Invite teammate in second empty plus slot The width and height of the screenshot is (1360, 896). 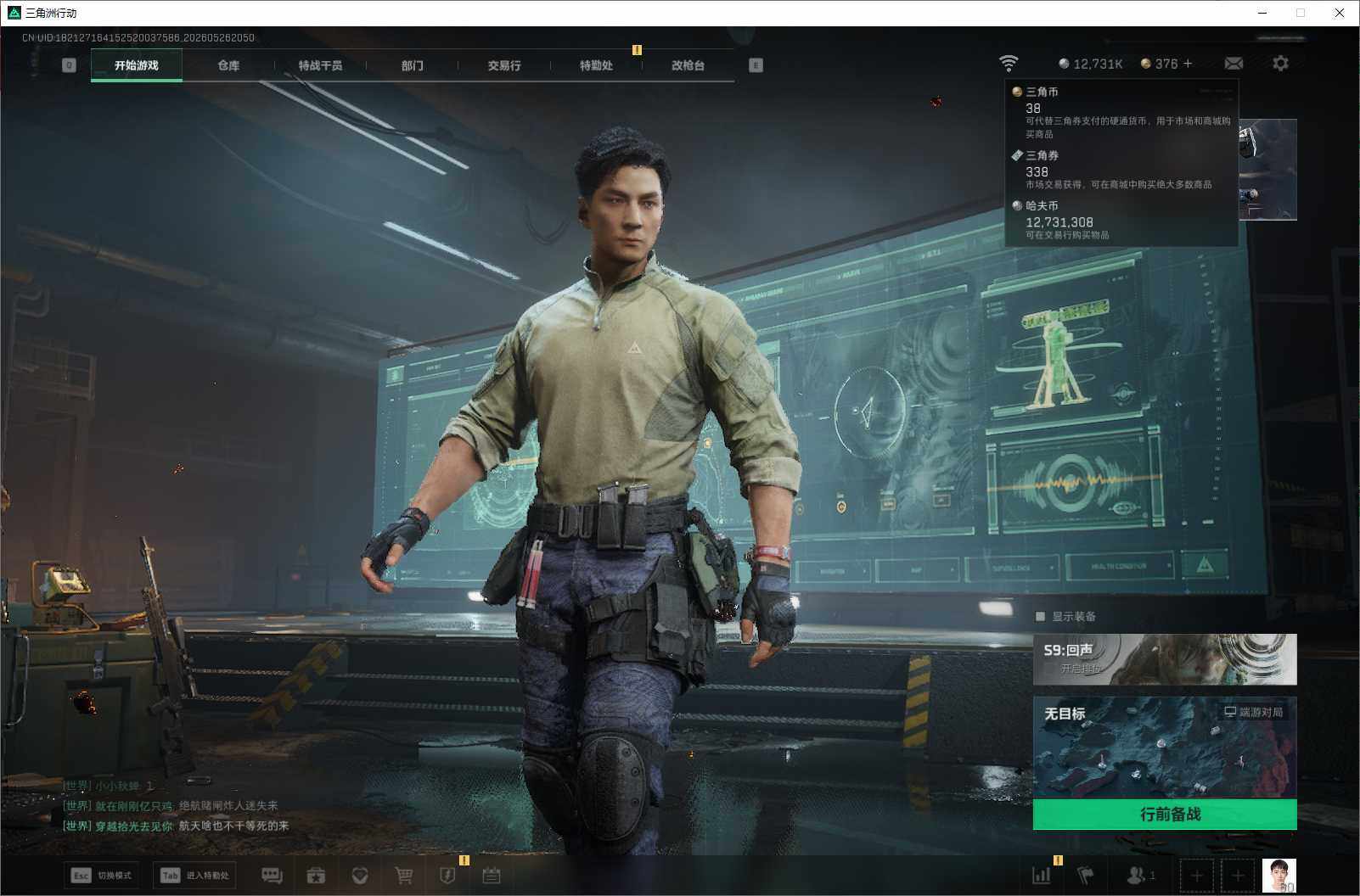(1238, 875)
